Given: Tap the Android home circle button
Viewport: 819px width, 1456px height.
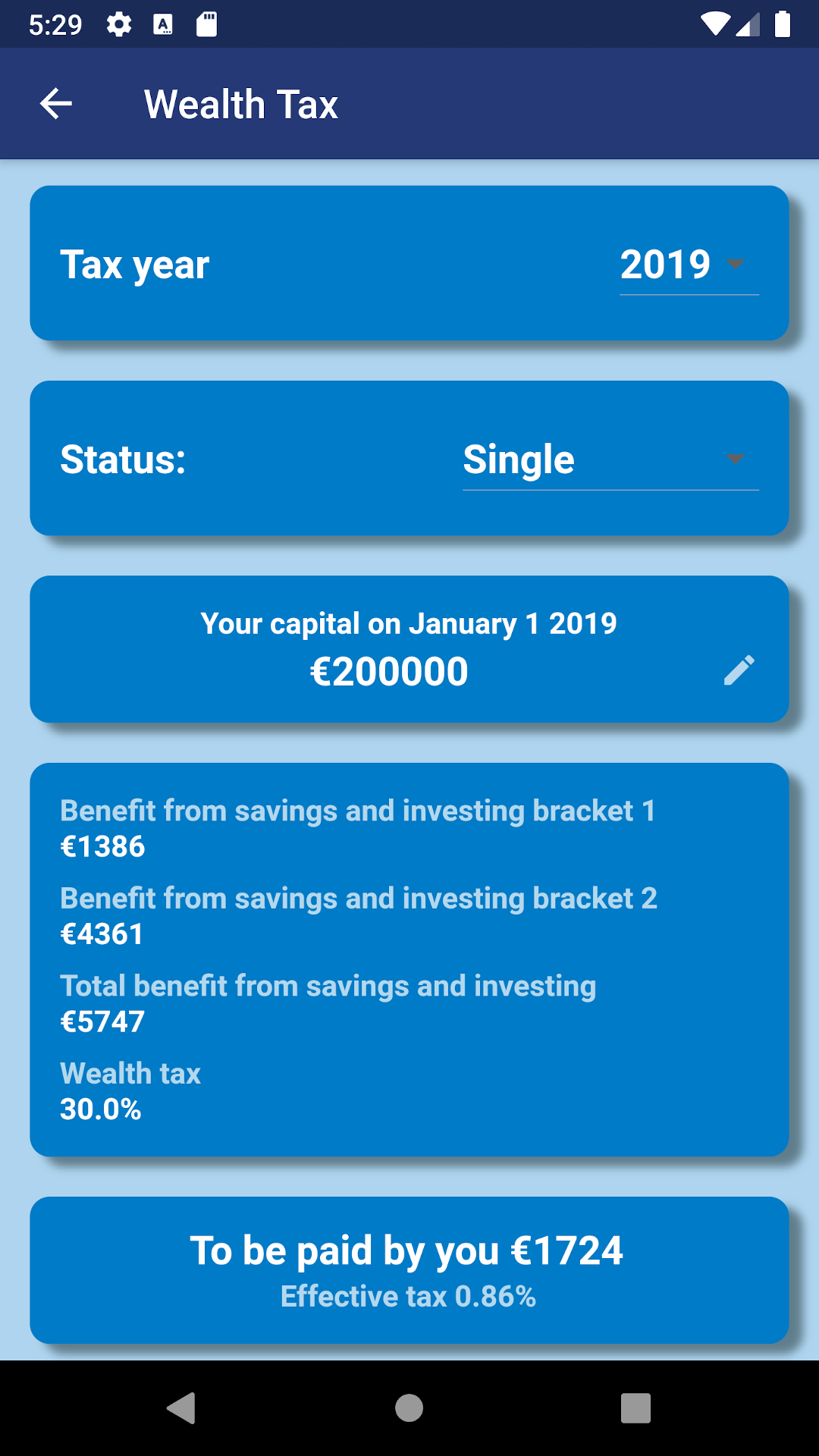Looking at the screenshot, I should (409, 1408).
